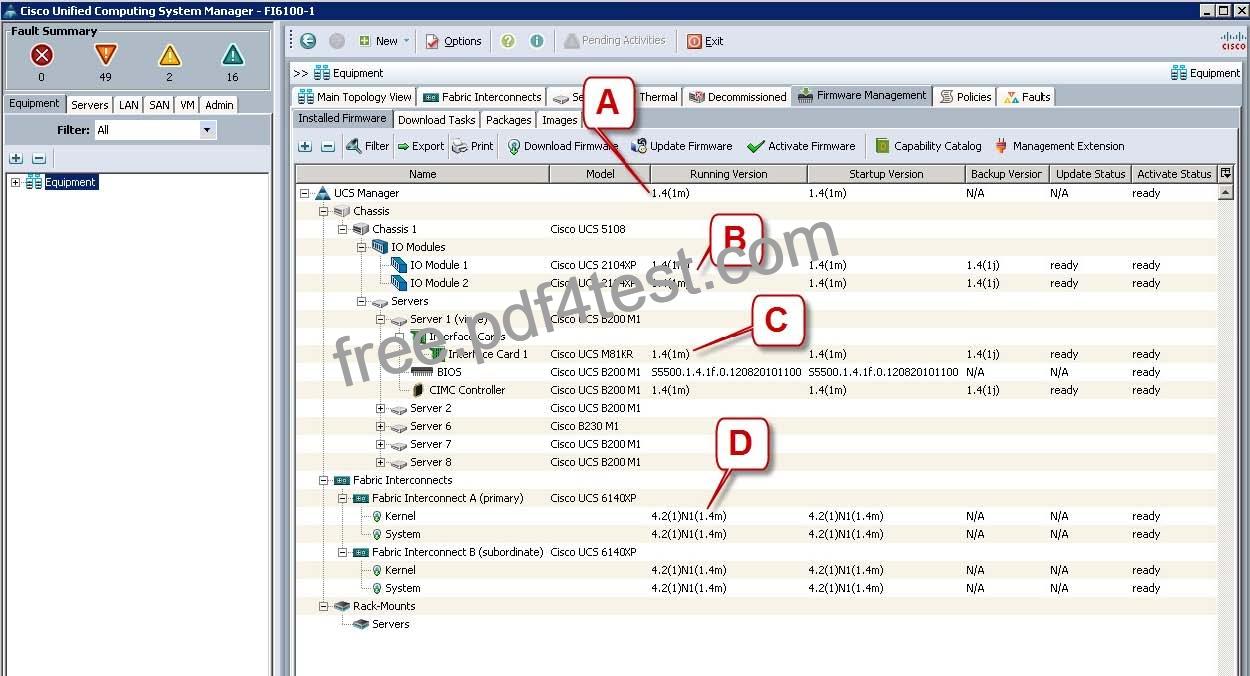Select the IO Module 2 row
The height and width of the screenshot is (676, 1250).
click(x=757, y=283)
